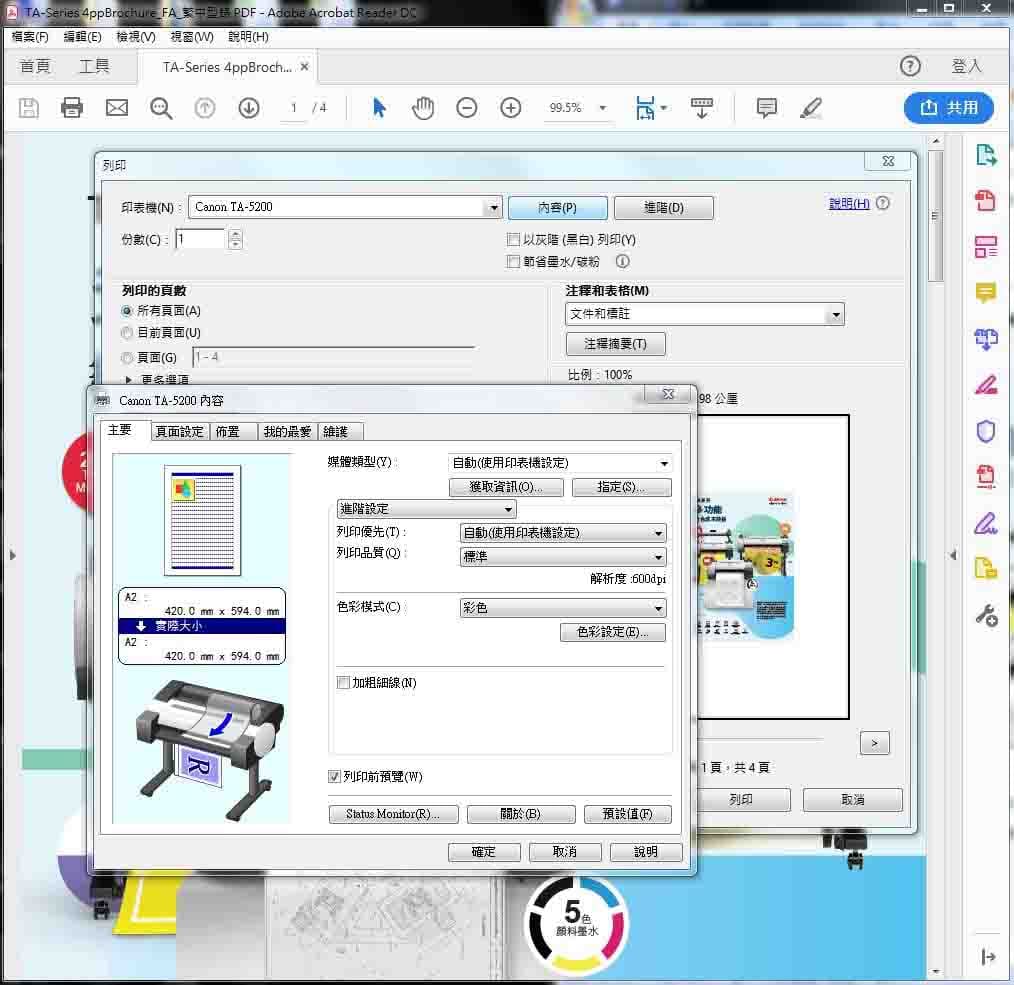Enable print in grayscale checkbox

pyautogui.click(x=513, y=240)
